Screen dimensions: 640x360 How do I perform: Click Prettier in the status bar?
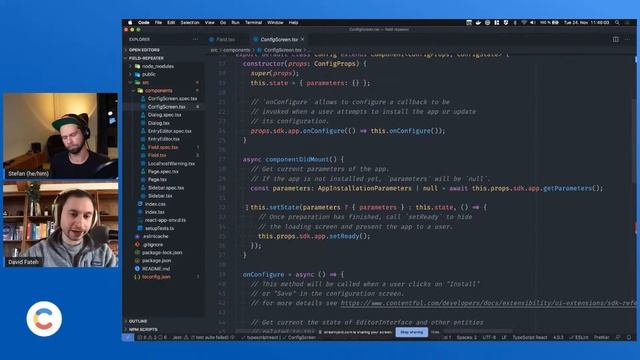tap(602, 338)
